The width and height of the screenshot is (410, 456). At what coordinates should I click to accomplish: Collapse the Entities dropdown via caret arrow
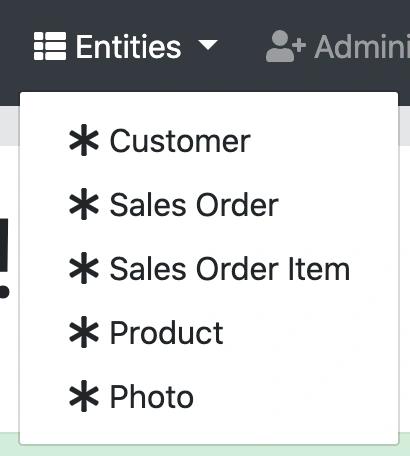[208, 45]
